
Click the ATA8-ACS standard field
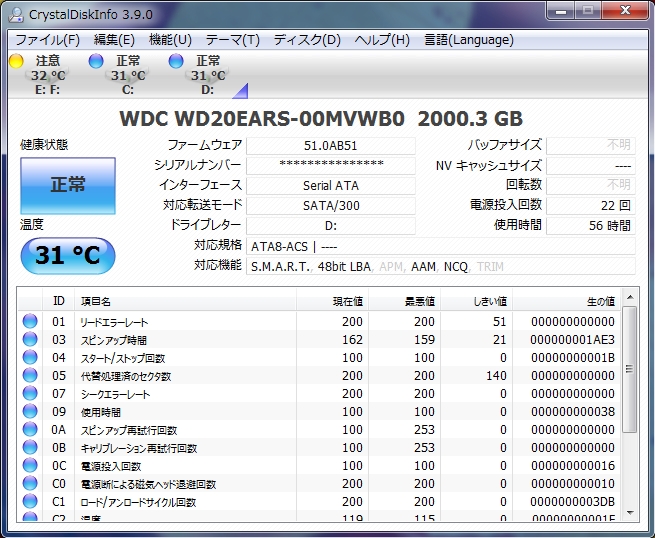(441, 247)
